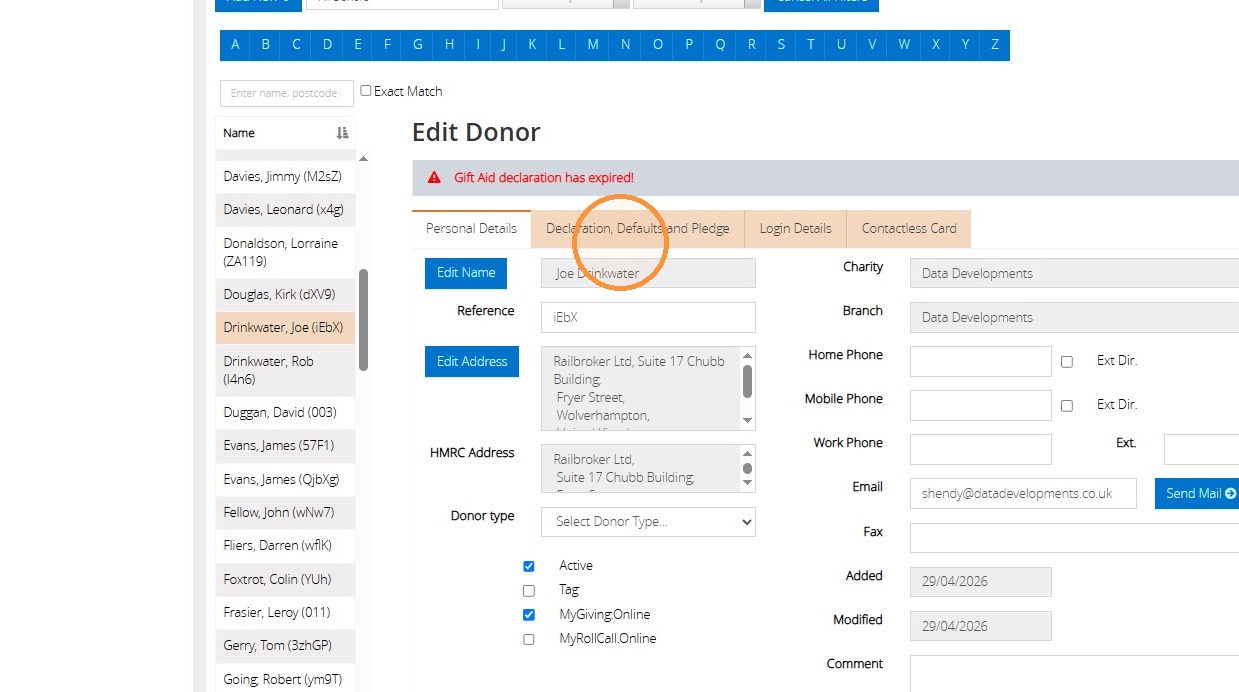The height and width of the screenshot is (692, 1239).
Task: Select donor Evans, James (57F1)
Action: (285, 445)
